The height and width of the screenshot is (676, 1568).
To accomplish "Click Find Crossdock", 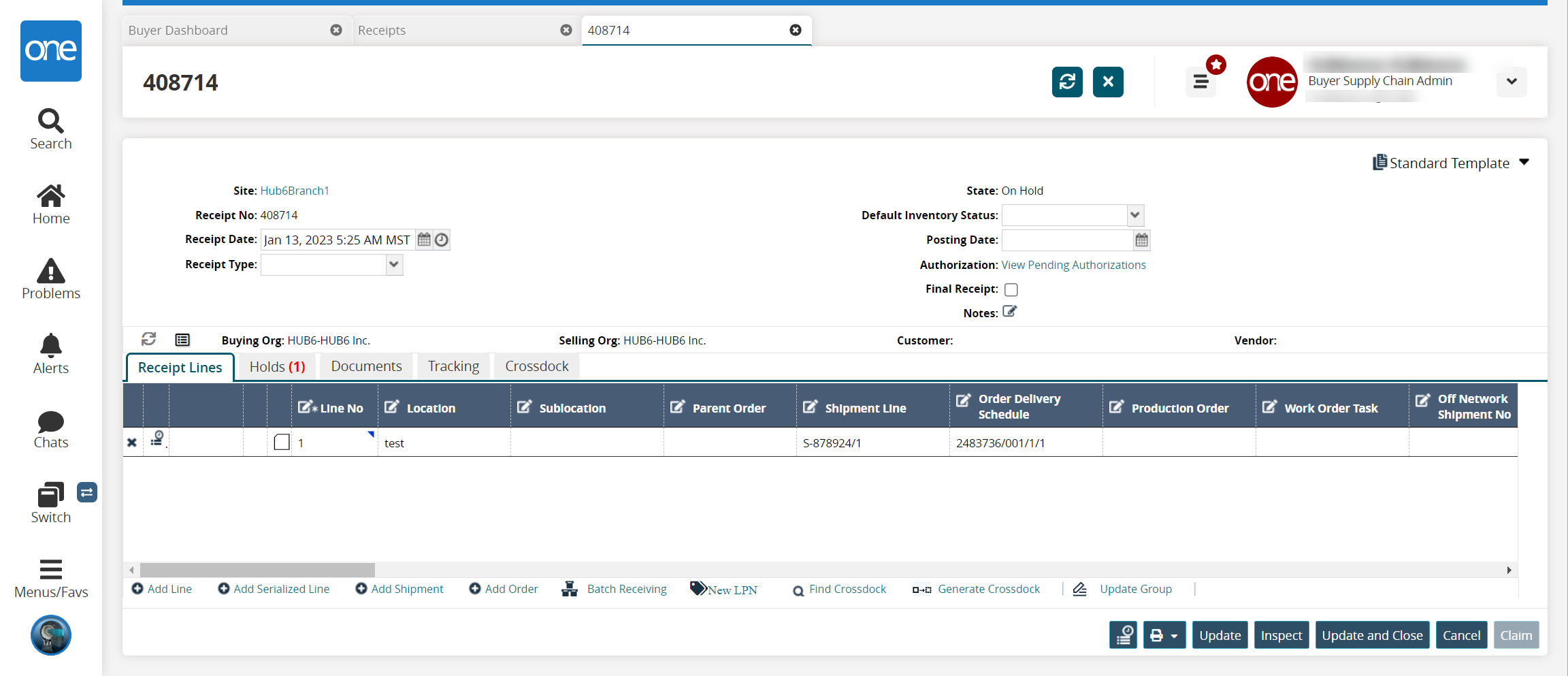I will [x=840, y=589].
